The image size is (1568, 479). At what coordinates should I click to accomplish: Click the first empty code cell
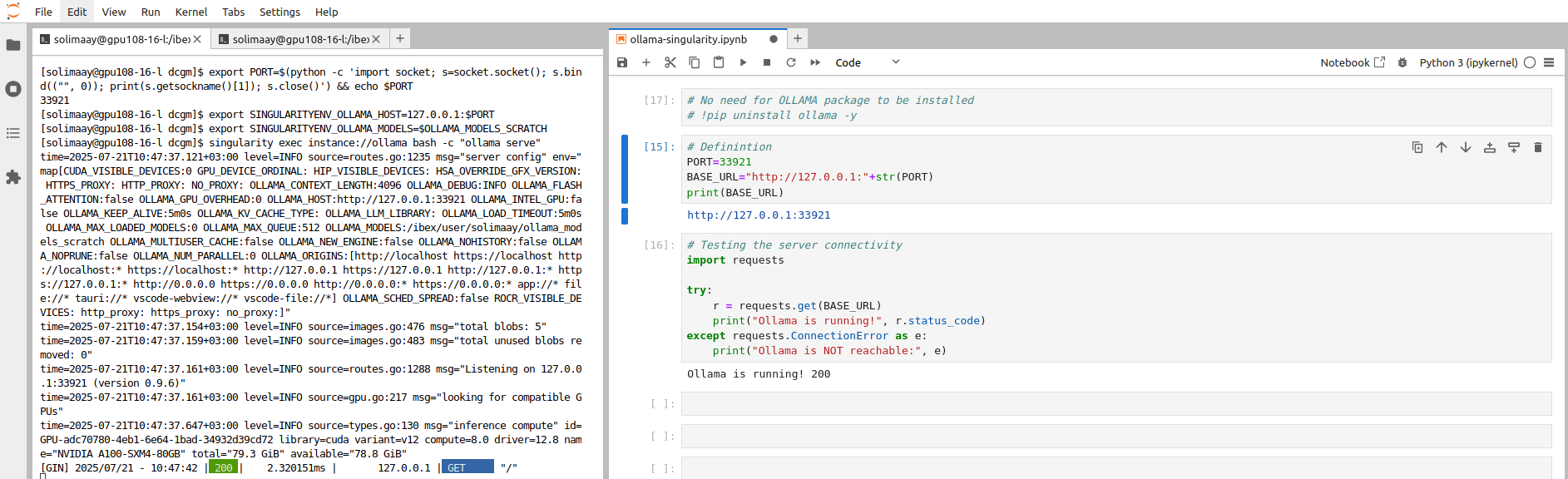point(1116,403)
